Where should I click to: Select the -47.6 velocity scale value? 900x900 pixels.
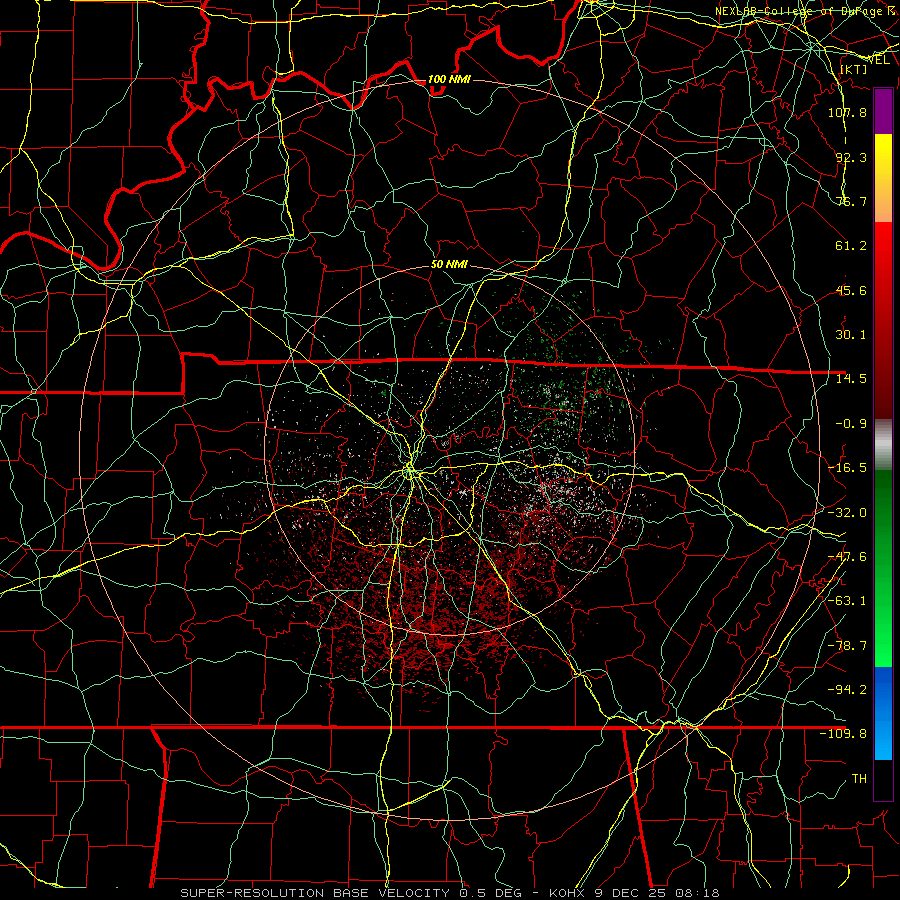click(x=847, y=557)
